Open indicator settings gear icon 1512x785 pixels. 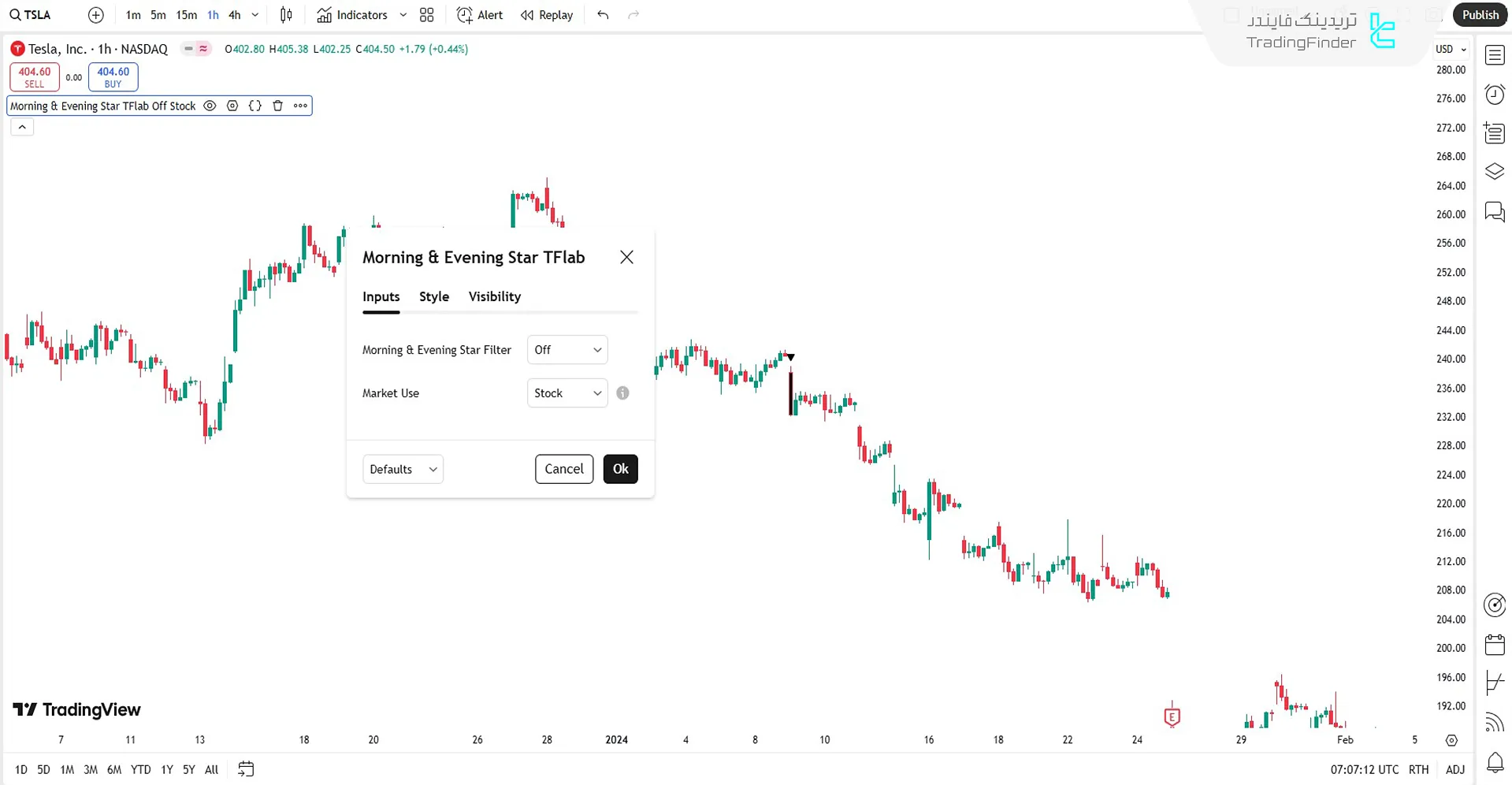(232, 106)
